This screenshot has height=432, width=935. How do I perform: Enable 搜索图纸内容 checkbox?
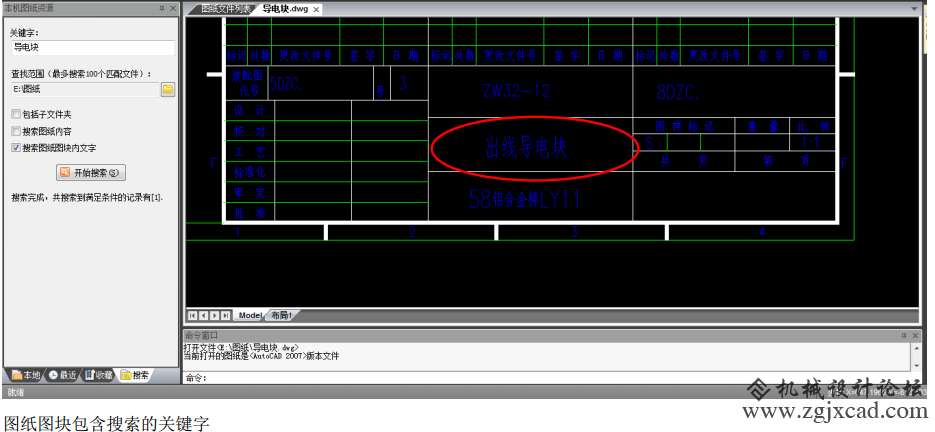tap(16, 131)
